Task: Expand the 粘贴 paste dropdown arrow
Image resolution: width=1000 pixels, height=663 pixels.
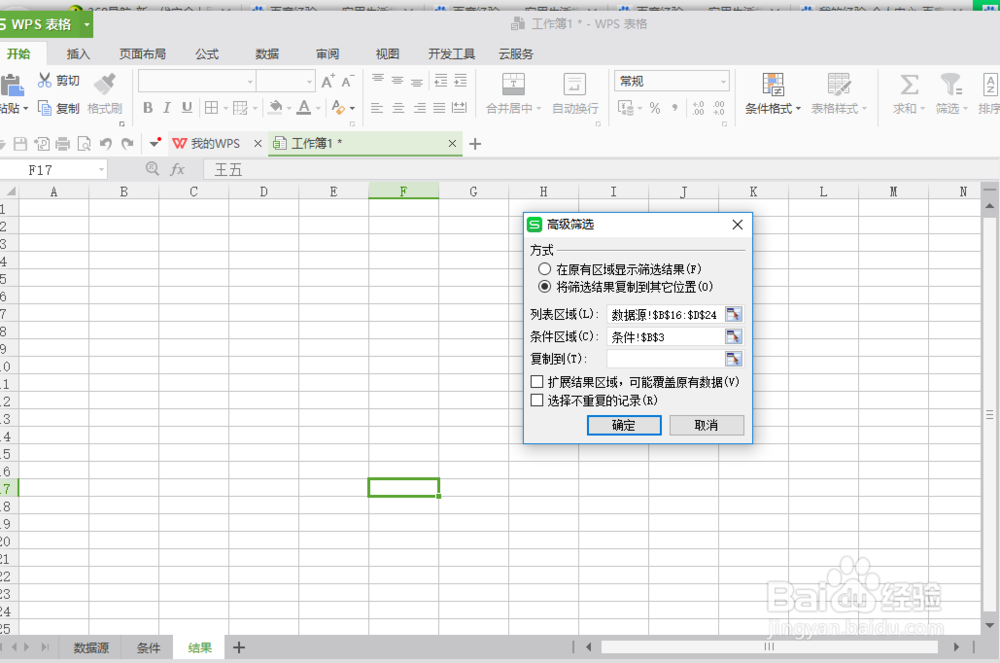Action: point(26,109)
